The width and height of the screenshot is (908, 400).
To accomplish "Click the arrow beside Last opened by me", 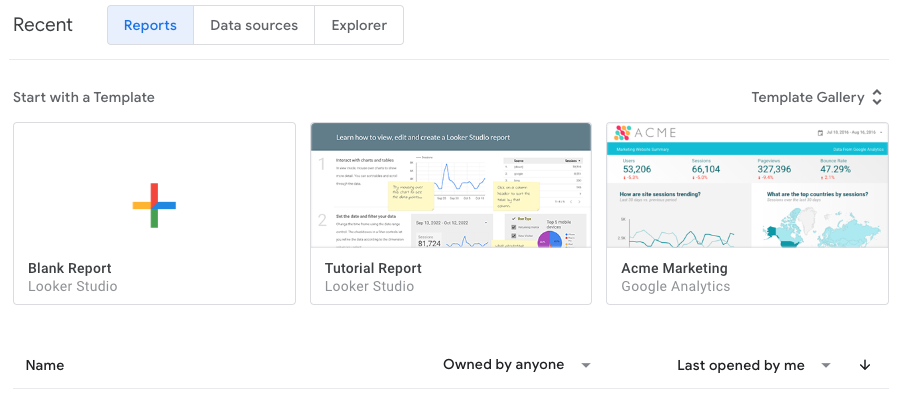I will pos(826,365).
